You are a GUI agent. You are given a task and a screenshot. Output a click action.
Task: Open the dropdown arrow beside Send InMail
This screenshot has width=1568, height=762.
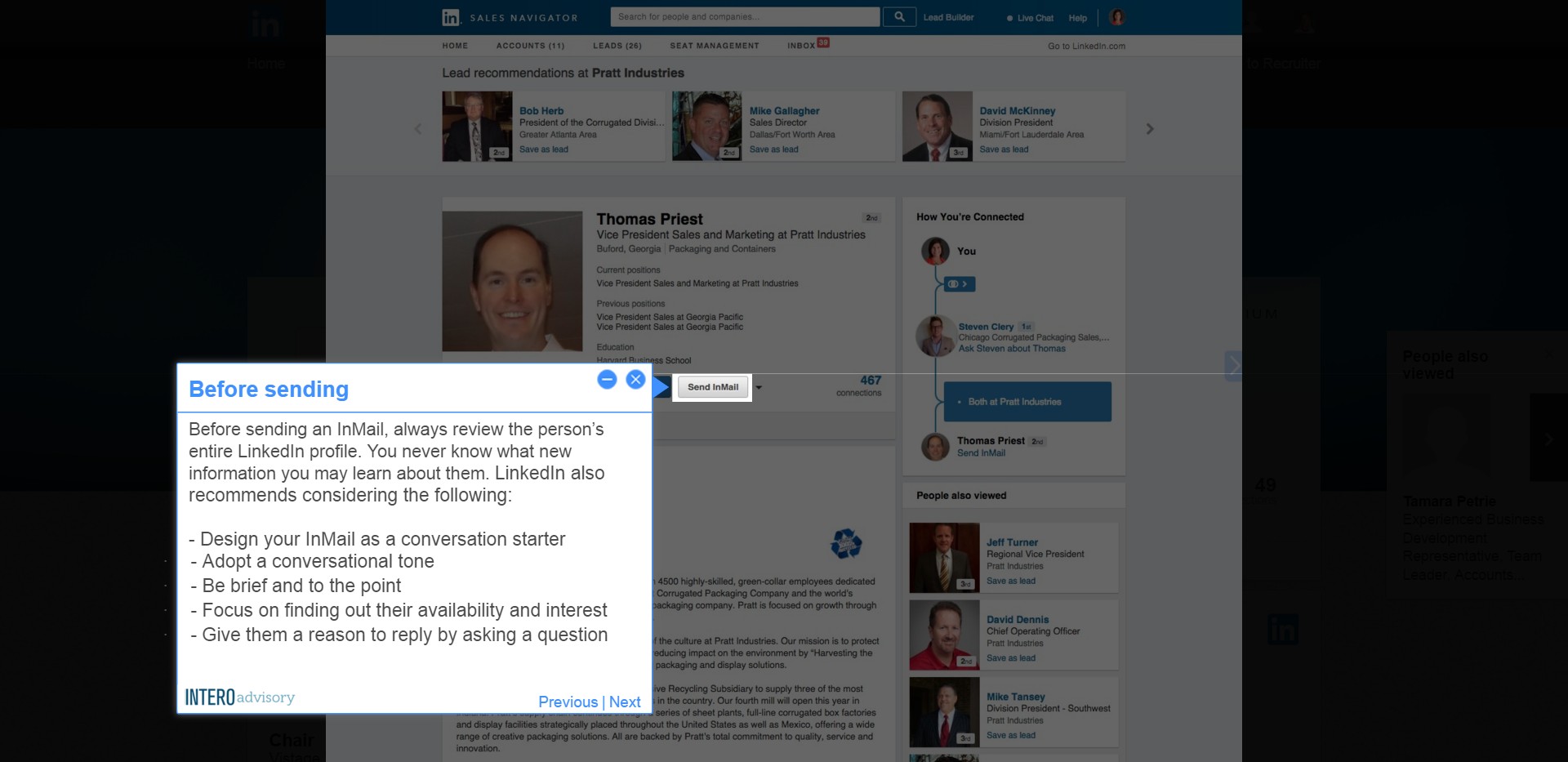759,387
